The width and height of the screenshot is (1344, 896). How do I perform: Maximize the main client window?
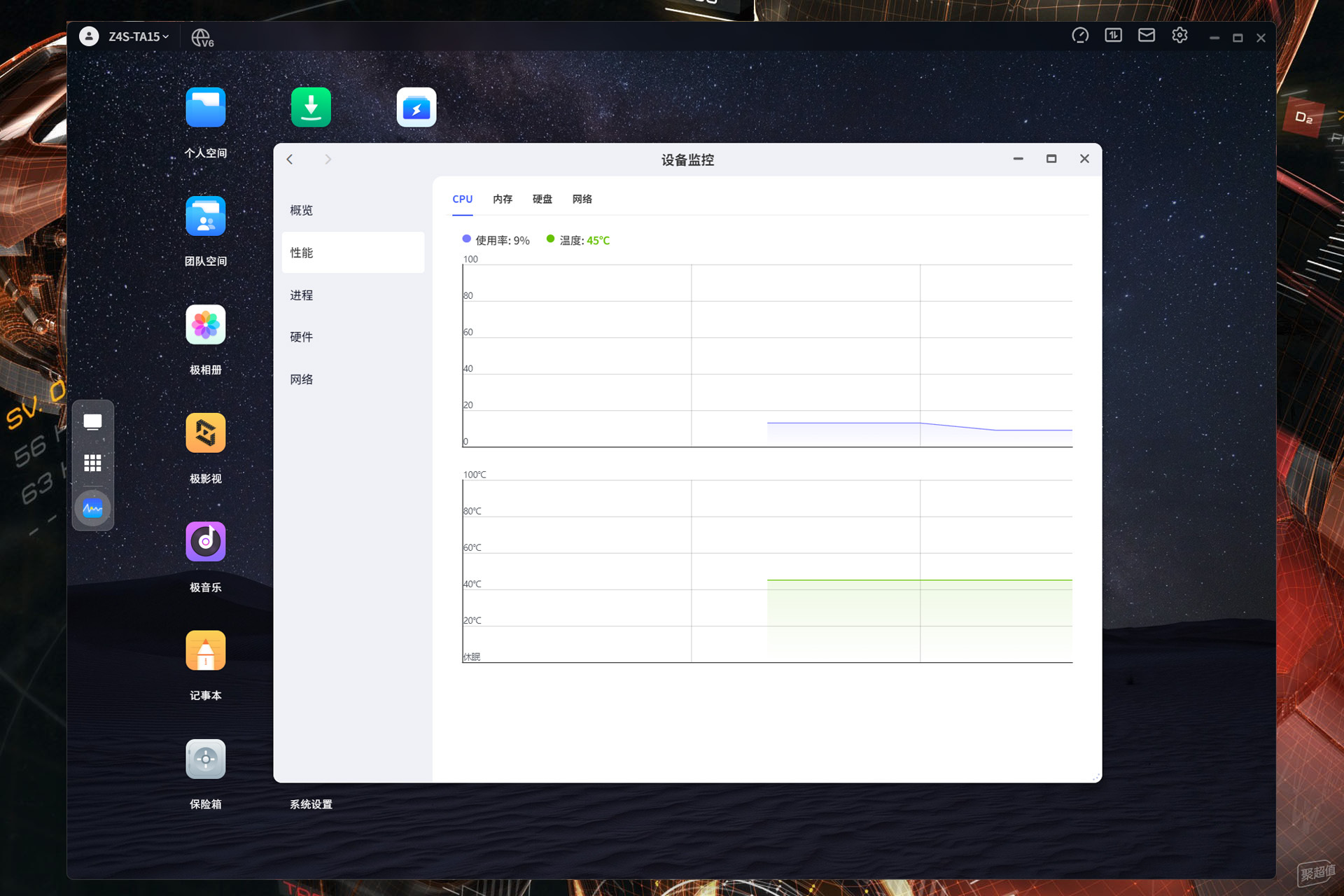(x=1238, y=38)
